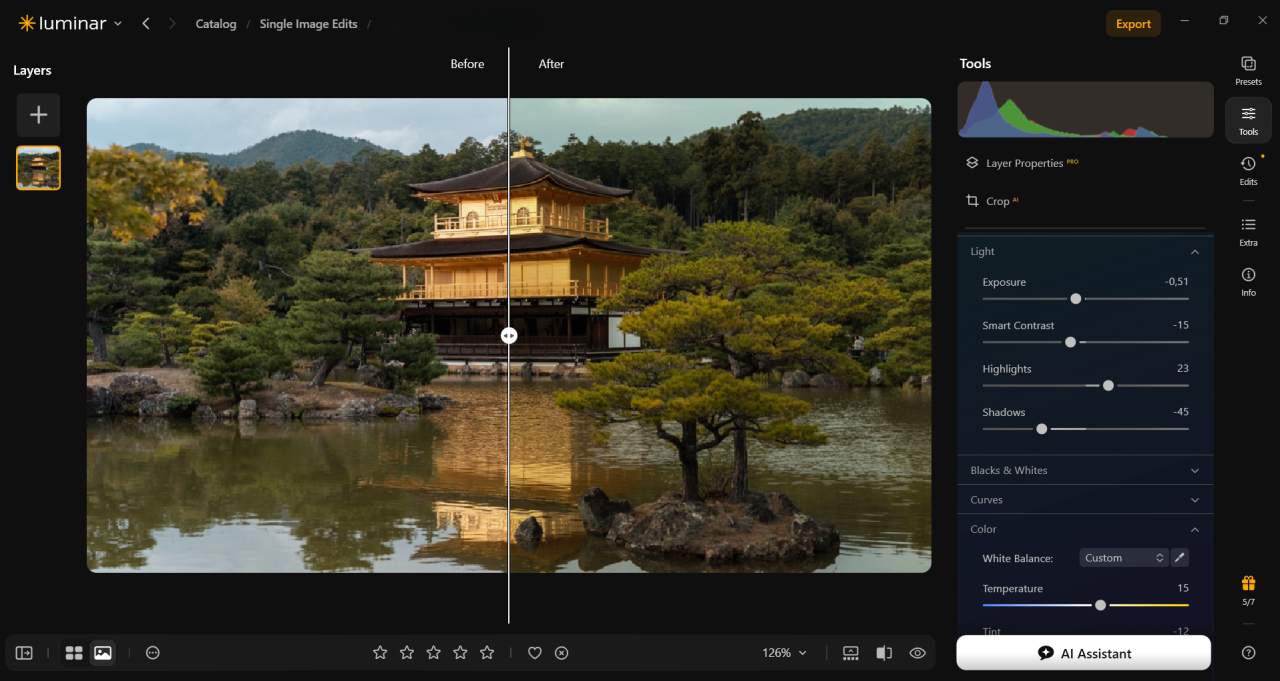Click the histogram display

tap(1085, 110)
